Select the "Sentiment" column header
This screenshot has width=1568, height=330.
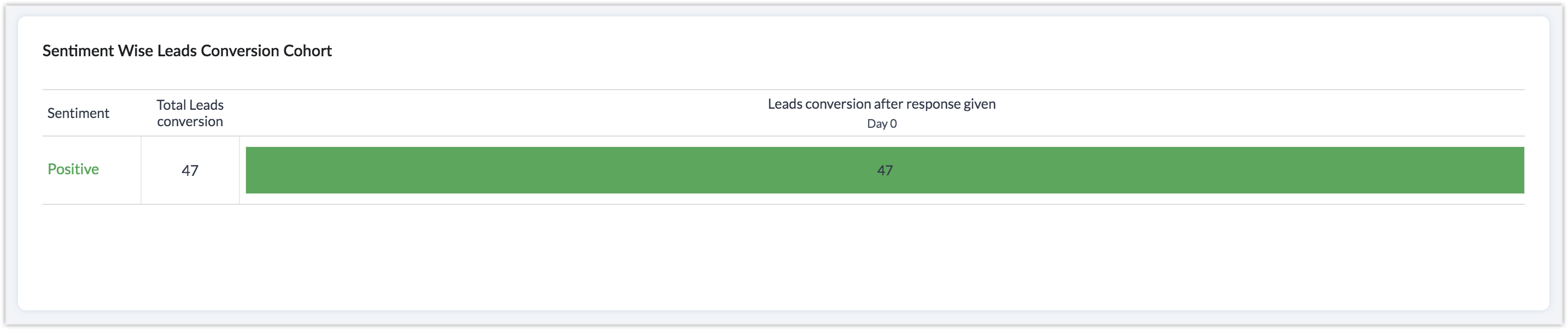click(78, 113)
